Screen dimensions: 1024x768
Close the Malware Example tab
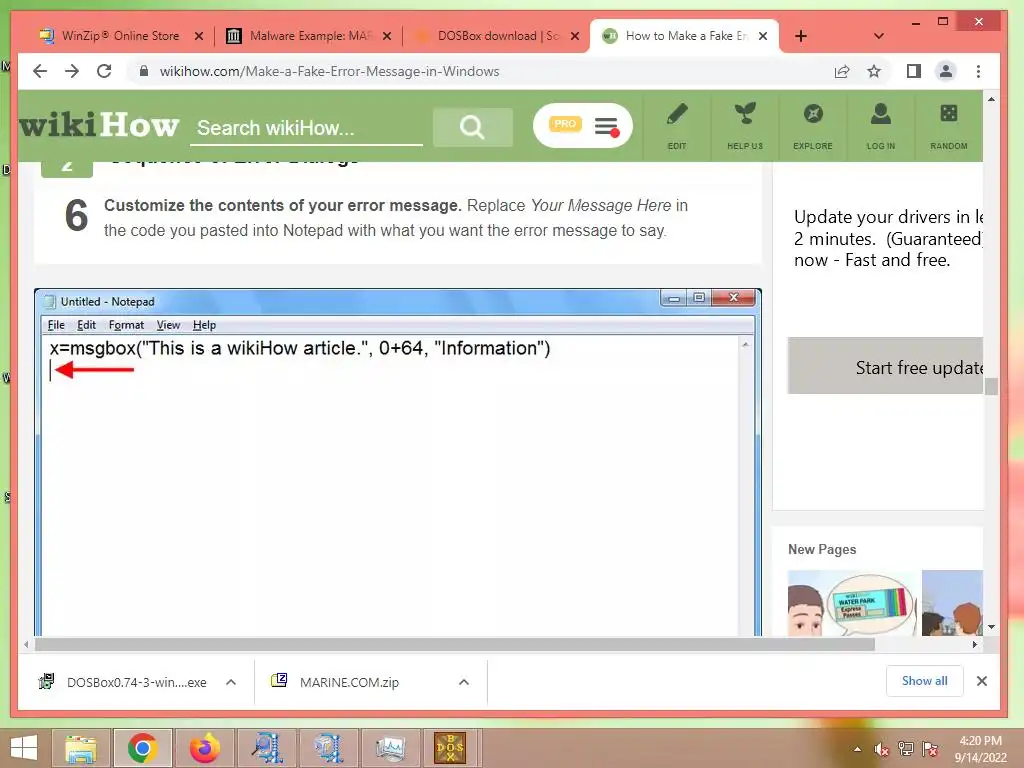pos(387,36)
